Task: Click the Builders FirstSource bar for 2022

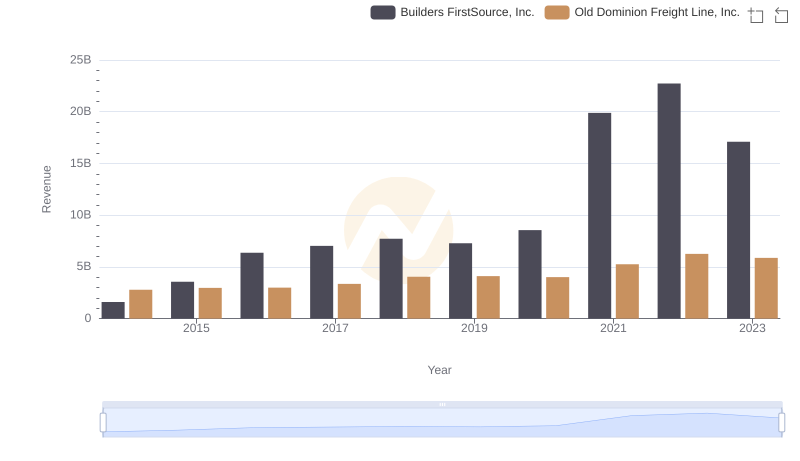Action: [669, 201]
